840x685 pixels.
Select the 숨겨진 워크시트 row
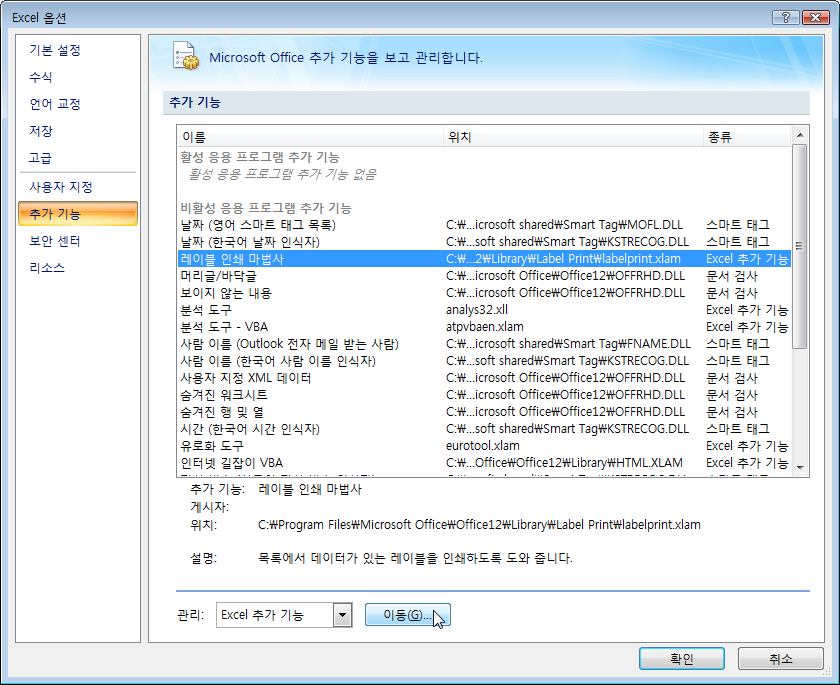tap(484, 395)
